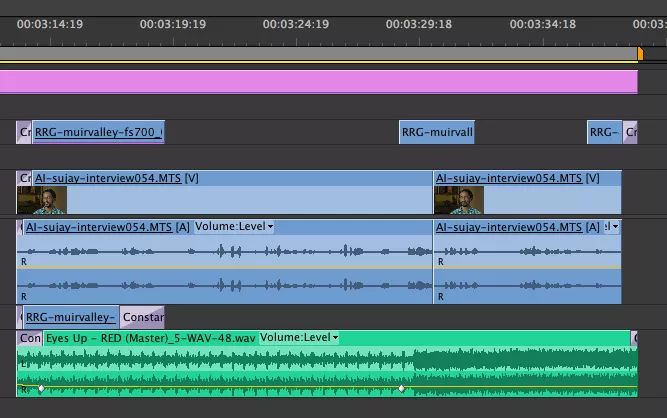Click the orange work area end marker
The width and height of the screenshot is (667, 418).
(640, 54)
